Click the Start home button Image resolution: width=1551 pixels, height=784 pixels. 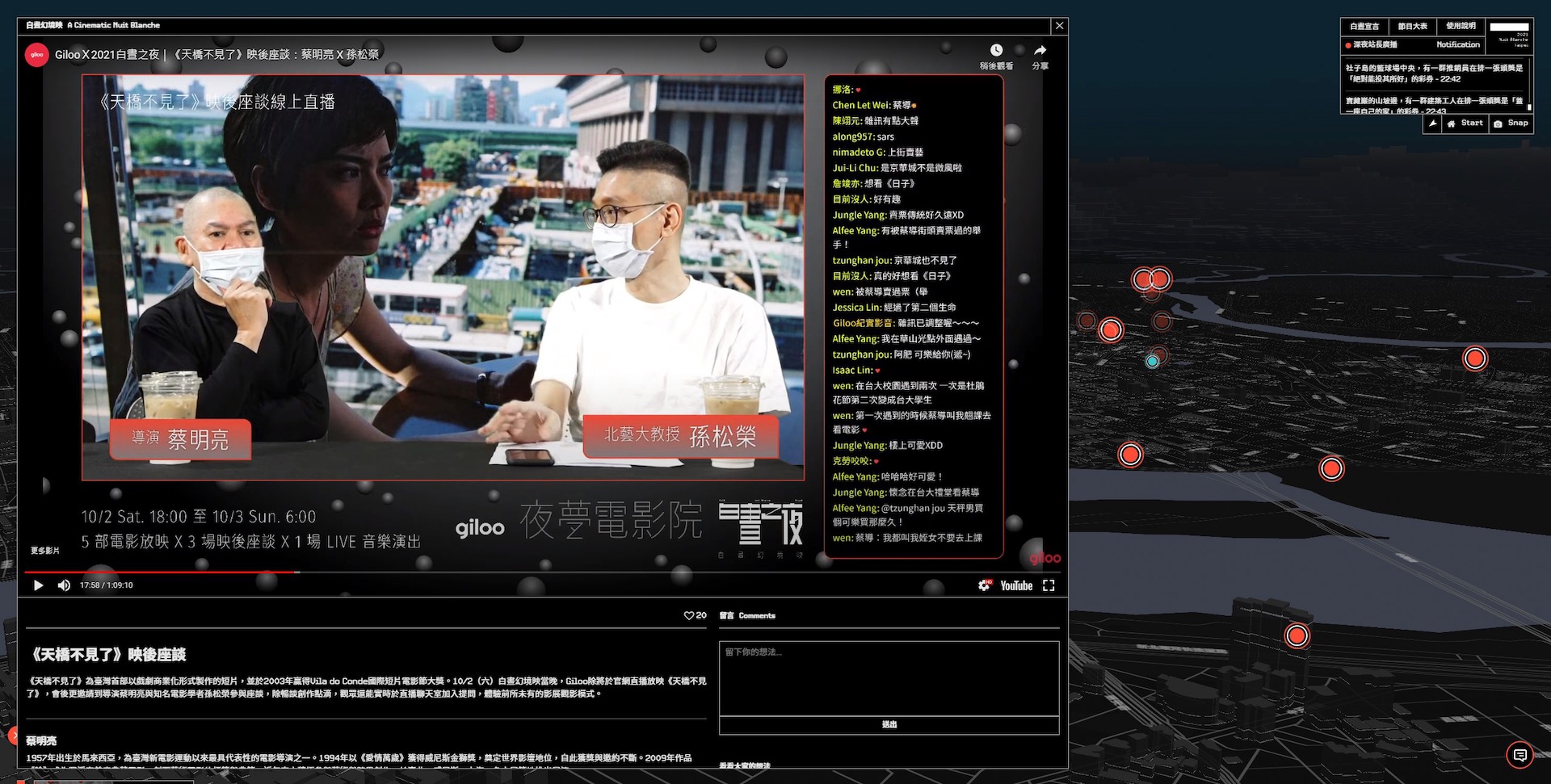coord(1465,124)
